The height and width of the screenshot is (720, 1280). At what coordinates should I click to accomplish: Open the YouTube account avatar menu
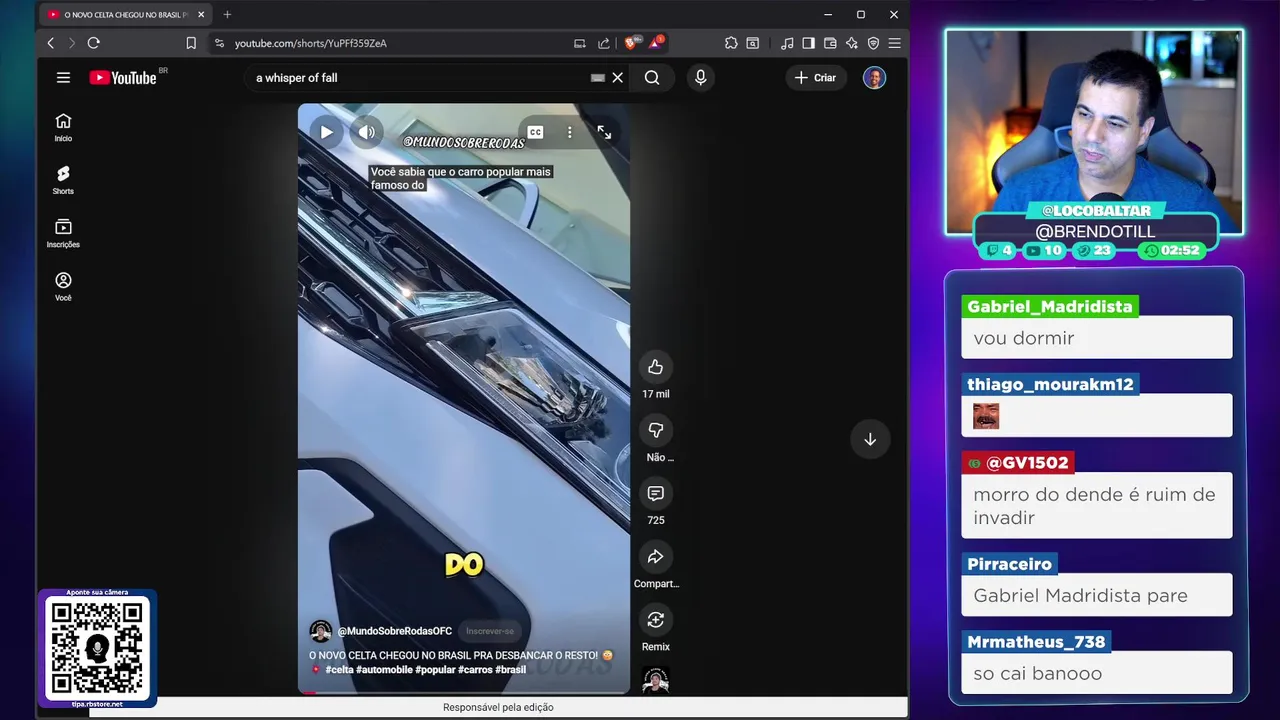[x=874, y=78]
